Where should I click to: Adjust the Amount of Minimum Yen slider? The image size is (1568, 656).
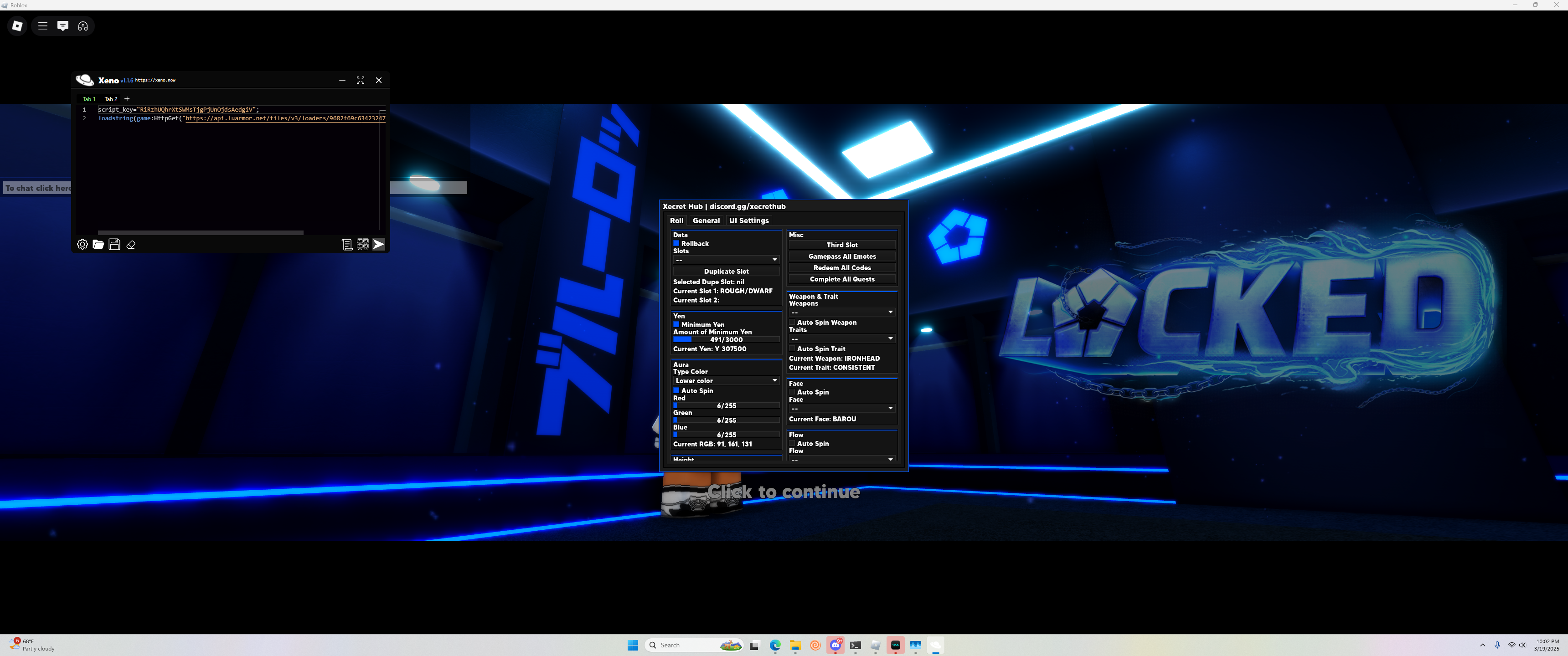pos(726,339)
